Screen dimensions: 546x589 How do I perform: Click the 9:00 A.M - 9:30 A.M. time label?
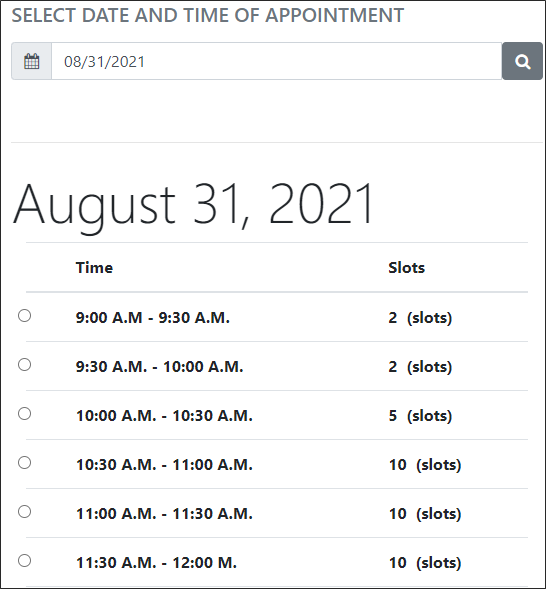152,318
